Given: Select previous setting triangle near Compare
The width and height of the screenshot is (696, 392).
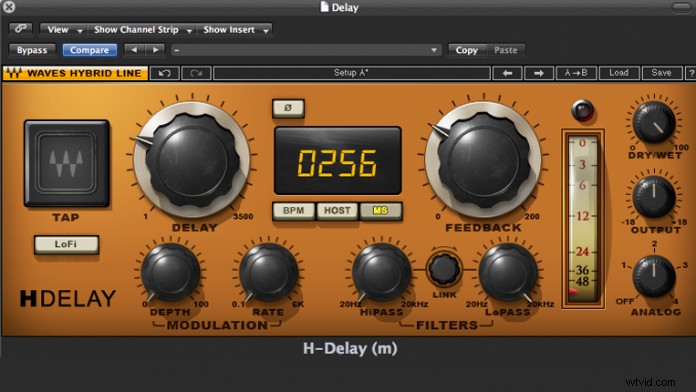Looking at the screenshot, I should pos(134,50).
